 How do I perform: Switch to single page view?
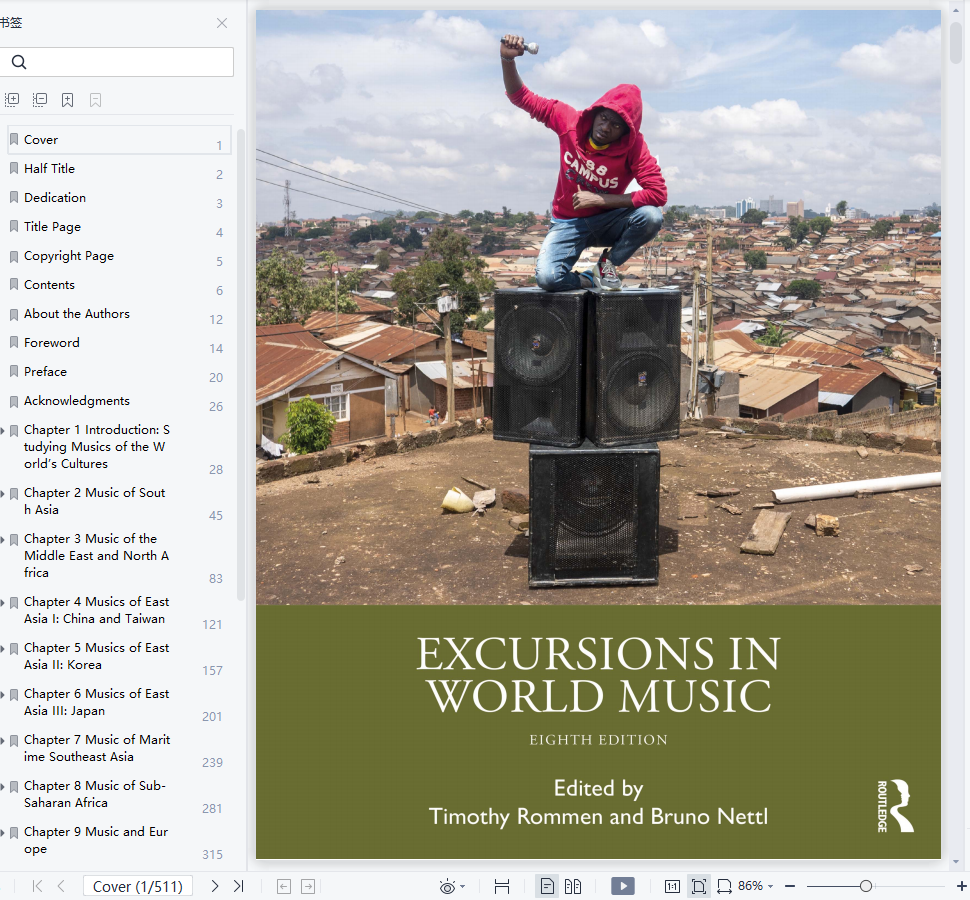[547, 886]
